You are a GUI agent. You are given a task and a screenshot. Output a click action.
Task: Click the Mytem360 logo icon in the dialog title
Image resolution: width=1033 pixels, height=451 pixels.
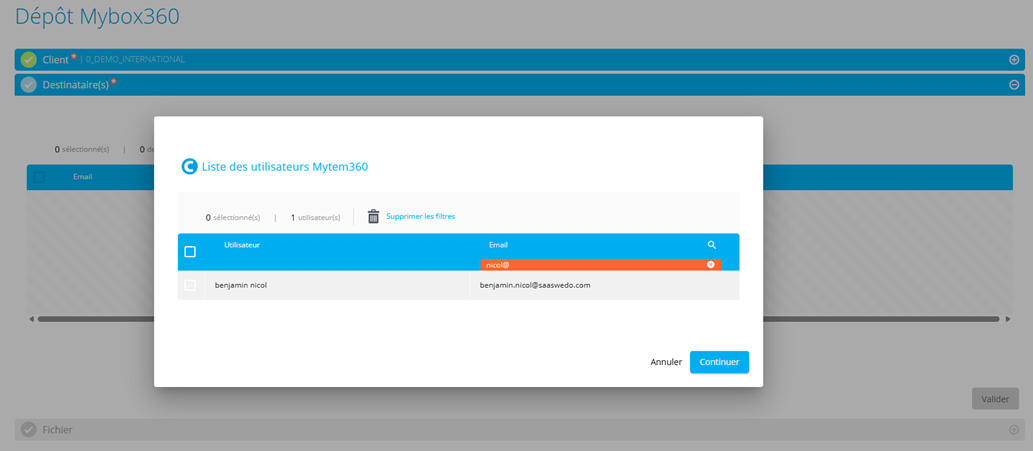pyautogui.click(x=189, y=167)
